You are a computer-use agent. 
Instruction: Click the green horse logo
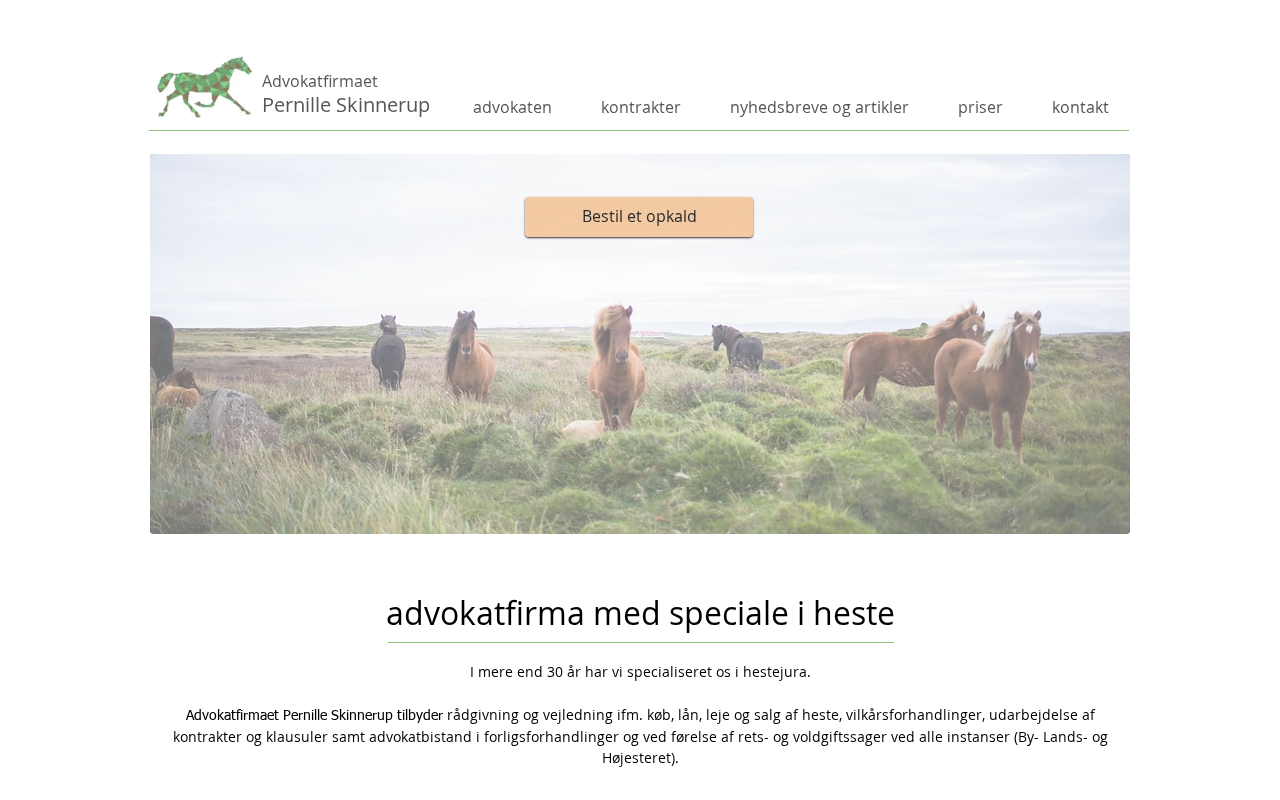204,87
